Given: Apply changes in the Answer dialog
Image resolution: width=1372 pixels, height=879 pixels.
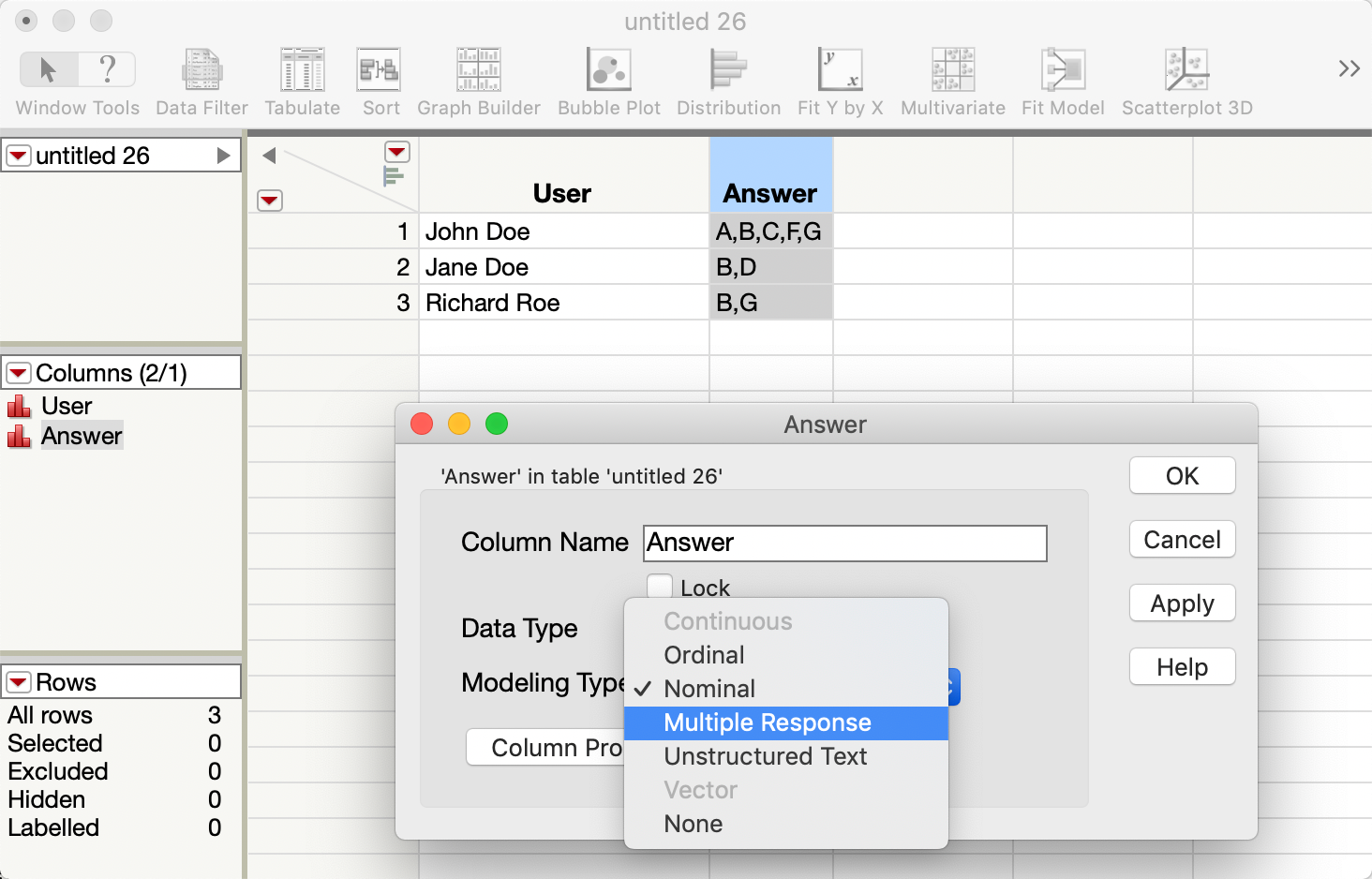Looking at the screenshot, I should [x=1182, y=603].
